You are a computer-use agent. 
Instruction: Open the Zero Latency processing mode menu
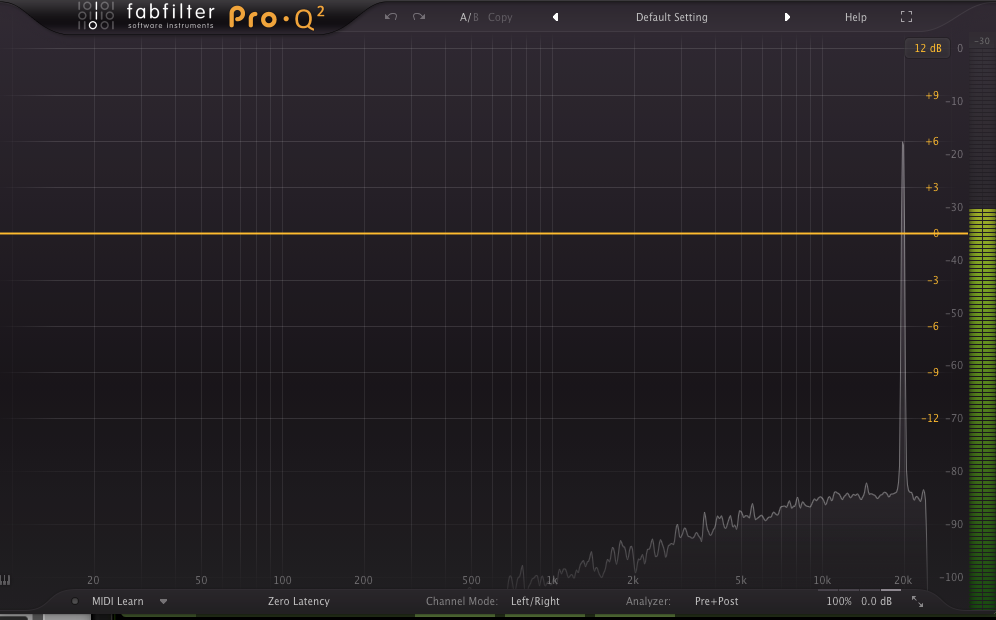click(x=299, y=601)
